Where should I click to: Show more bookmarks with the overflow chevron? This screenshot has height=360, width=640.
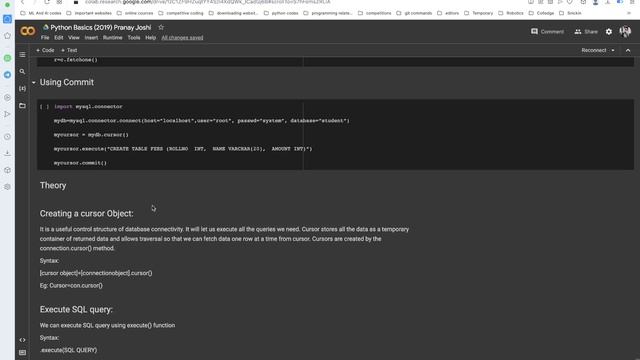(629, 13)
